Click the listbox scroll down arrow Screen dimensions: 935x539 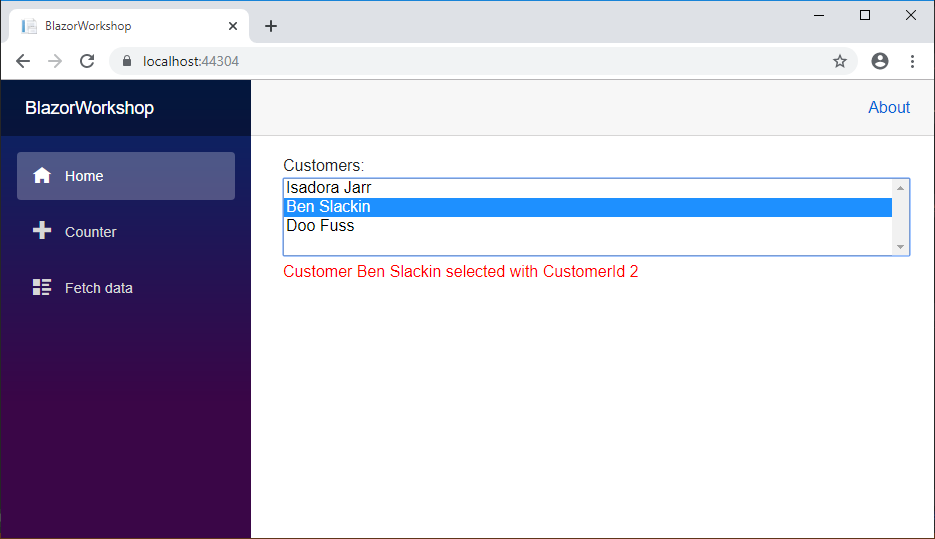point(900,246)
